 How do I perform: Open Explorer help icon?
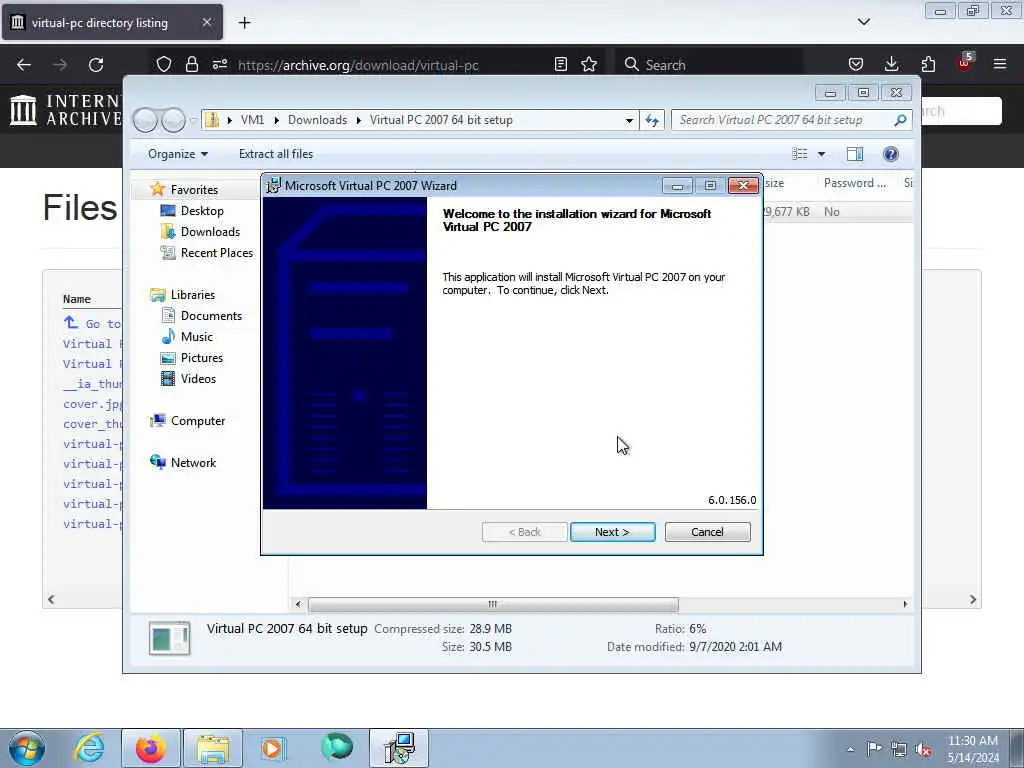pyautogui.click(x=890, y=154)
